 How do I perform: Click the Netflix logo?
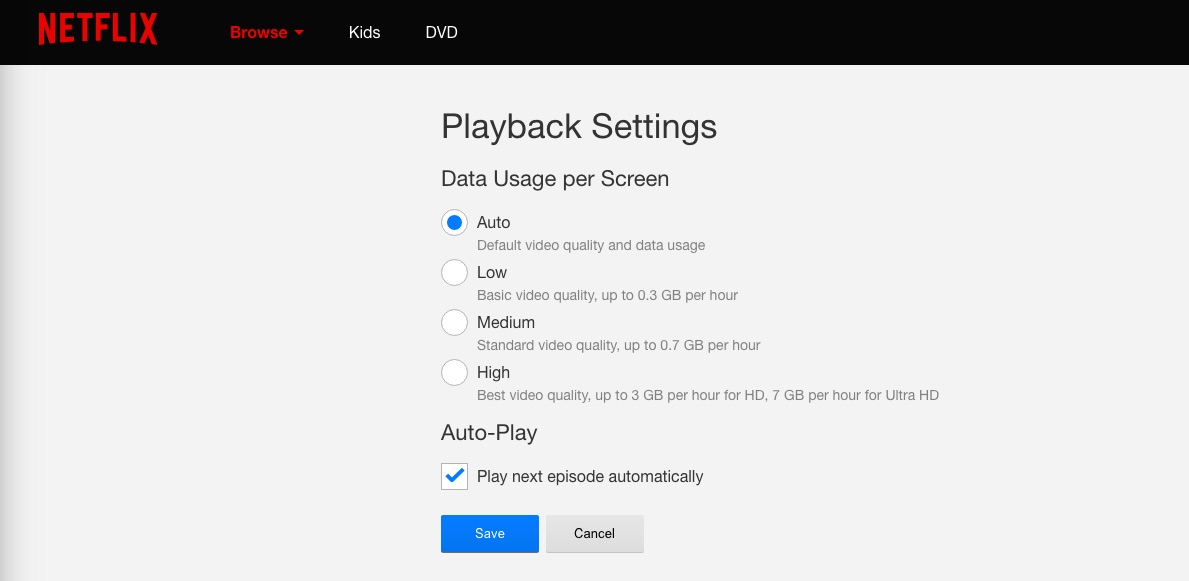coord(98,30)
